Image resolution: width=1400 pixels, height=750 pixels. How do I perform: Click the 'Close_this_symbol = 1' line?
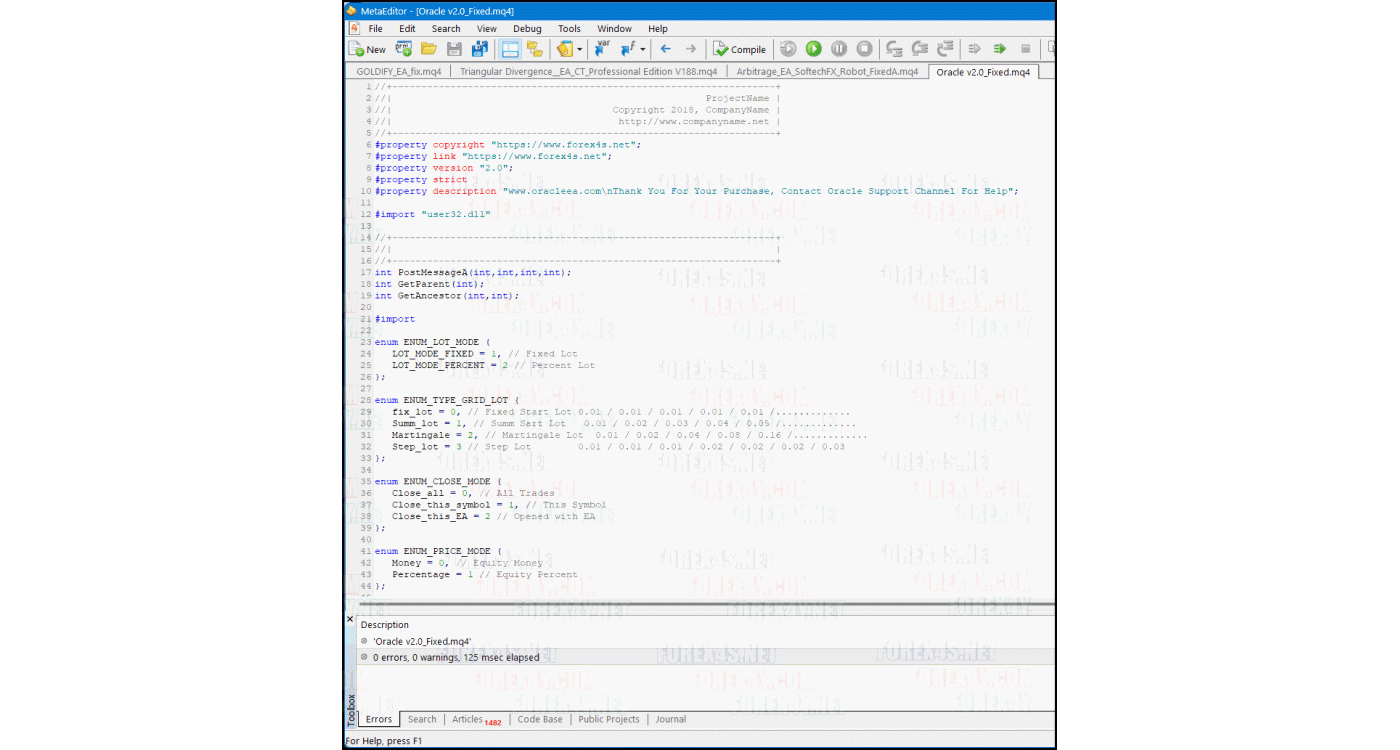pyautogui.click(x=499, y=505)
